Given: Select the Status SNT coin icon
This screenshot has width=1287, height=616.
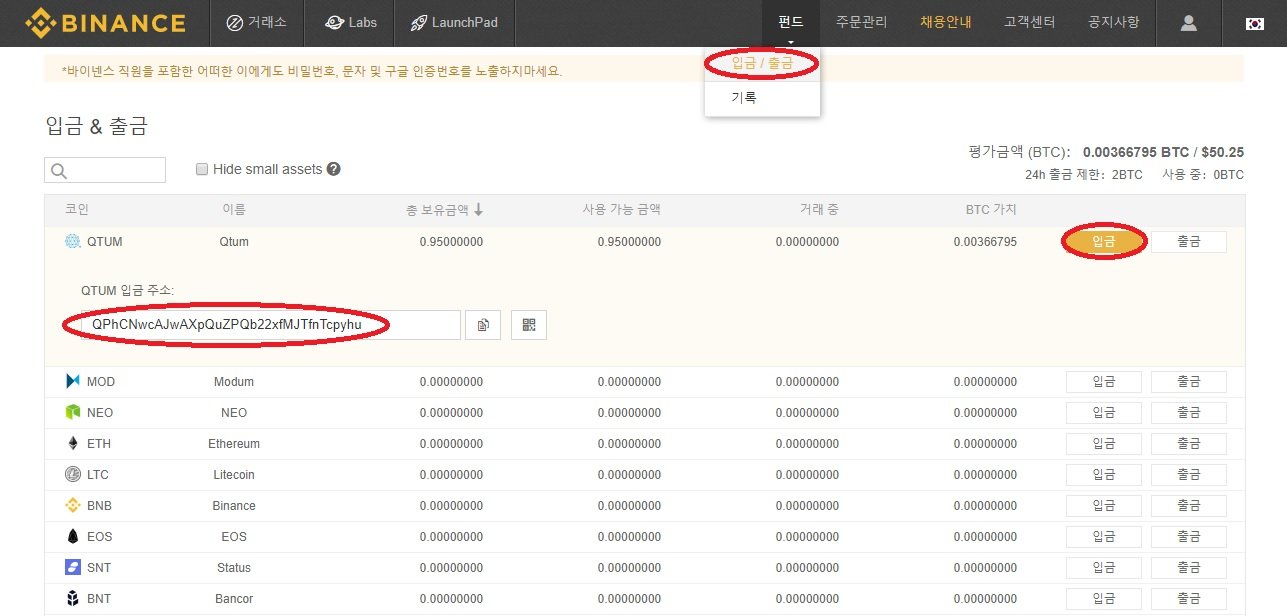Looking at the screenshot, I should (x=72, y=567).
